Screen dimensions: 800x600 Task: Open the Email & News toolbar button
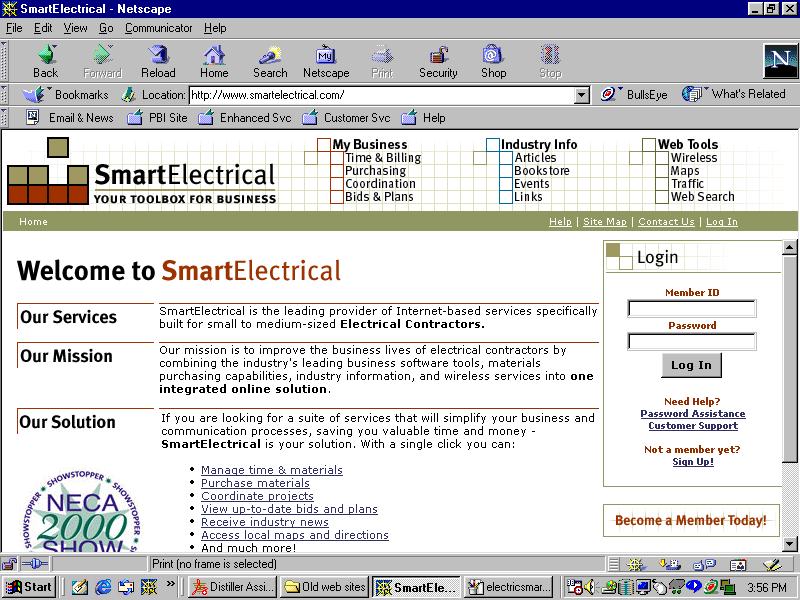pos(70,118)
